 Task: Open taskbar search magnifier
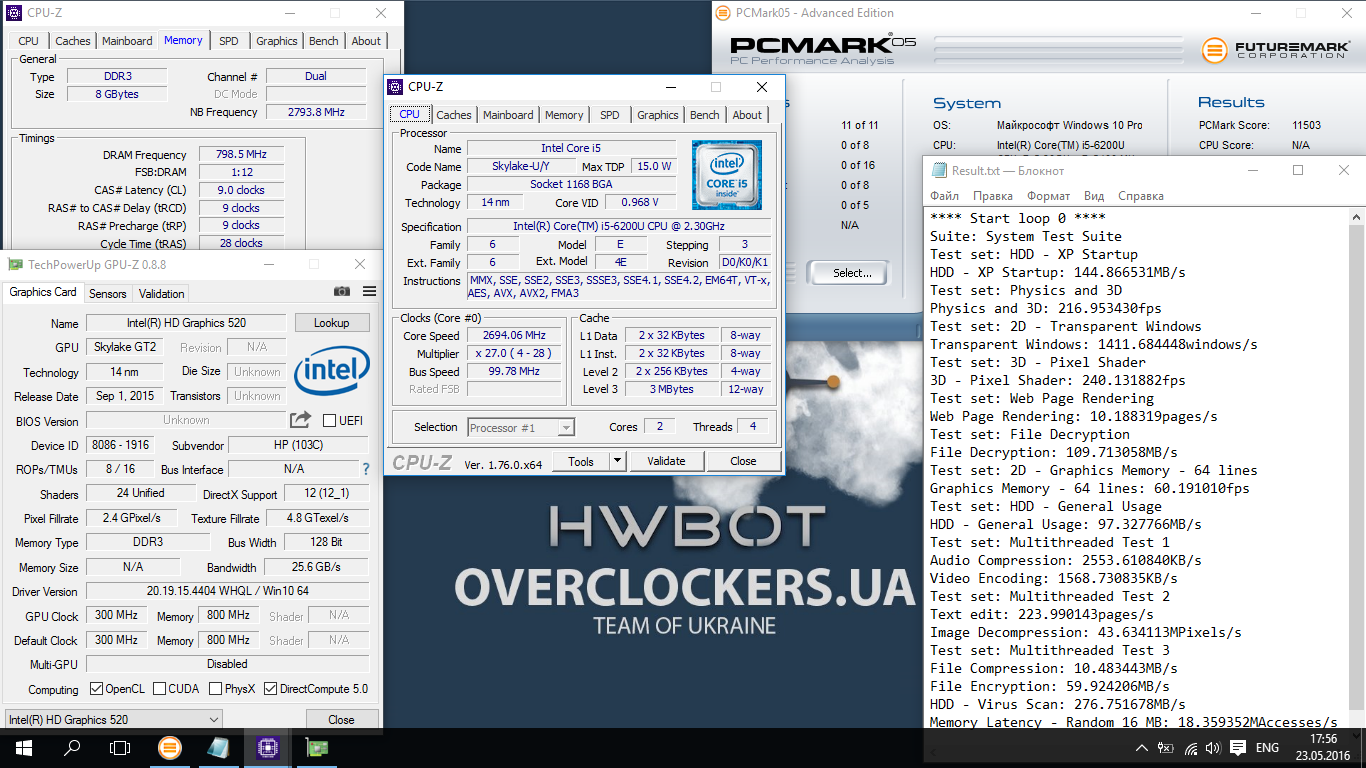coord(72,747)
